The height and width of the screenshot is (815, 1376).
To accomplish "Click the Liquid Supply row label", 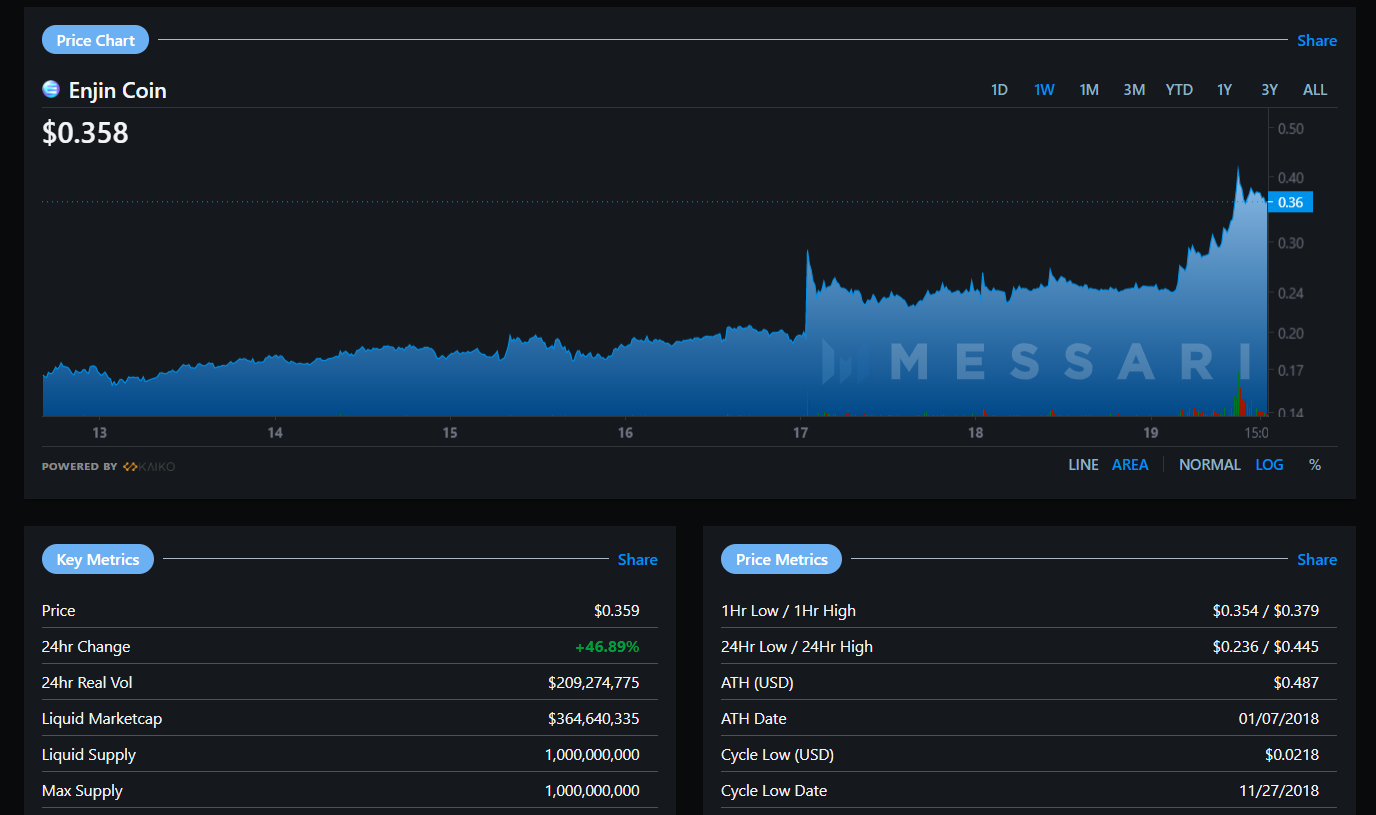I will [89, 755].
